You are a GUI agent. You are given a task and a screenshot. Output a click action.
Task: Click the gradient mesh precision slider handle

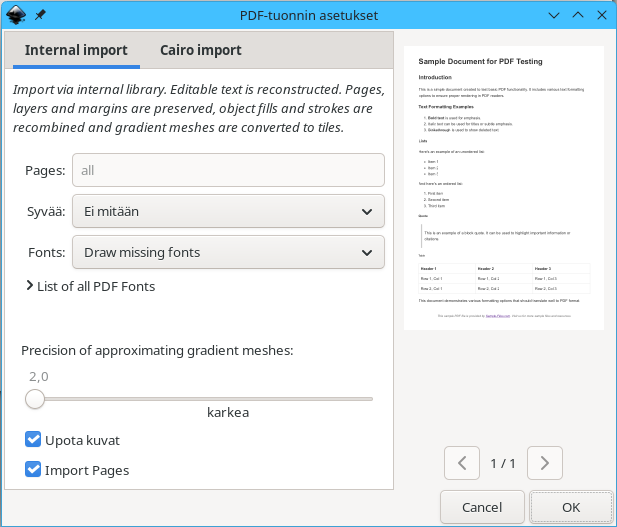point(35,399)
